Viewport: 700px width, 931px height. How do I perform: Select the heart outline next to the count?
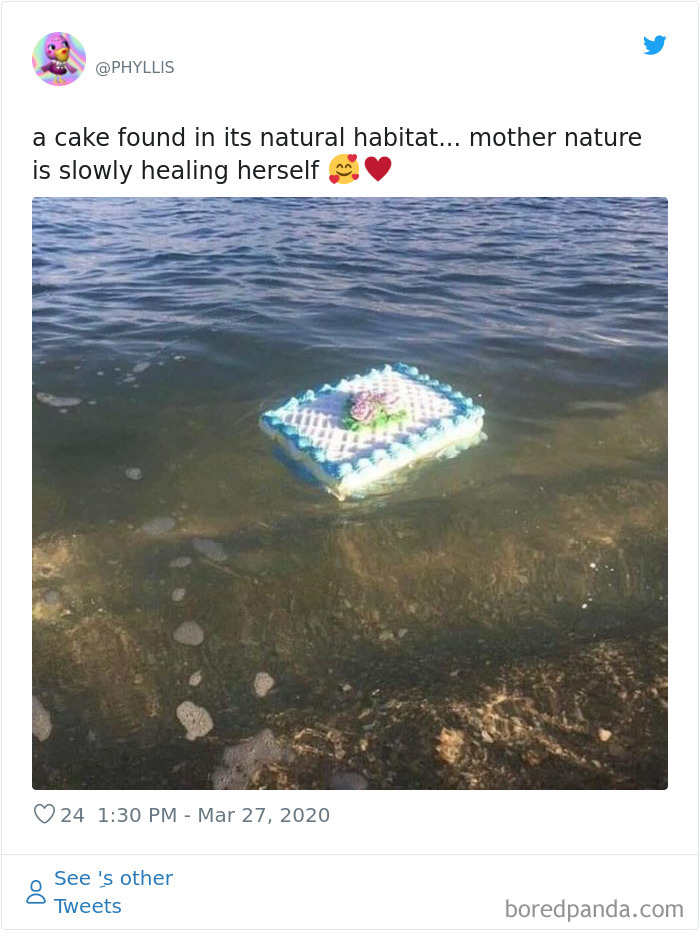click(44, 815)
